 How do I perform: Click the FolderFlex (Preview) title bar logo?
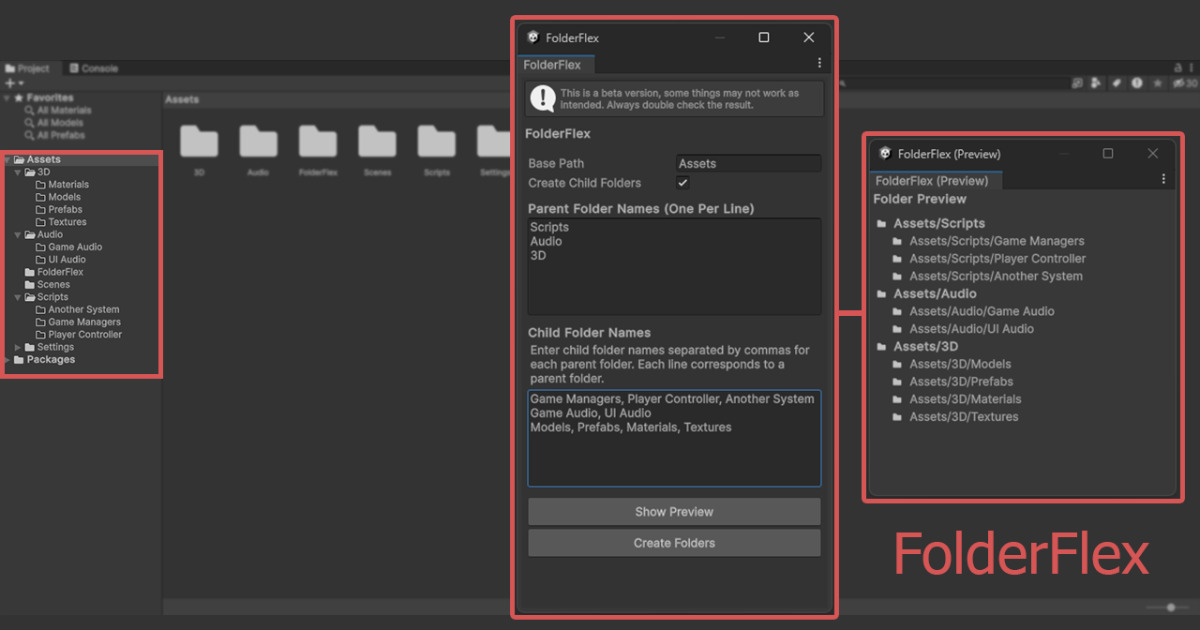(x=885, y=153)
